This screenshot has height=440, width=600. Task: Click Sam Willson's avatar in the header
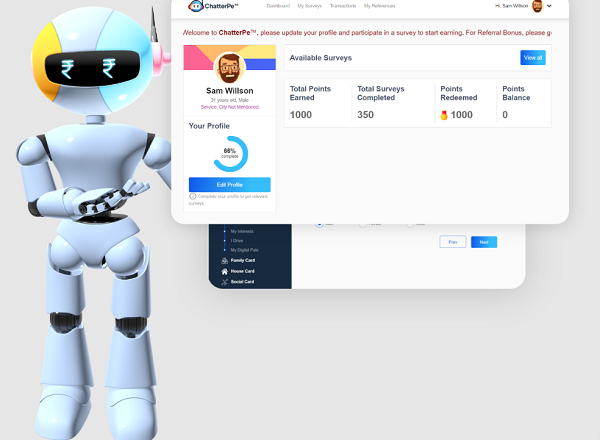click(537, 6)
